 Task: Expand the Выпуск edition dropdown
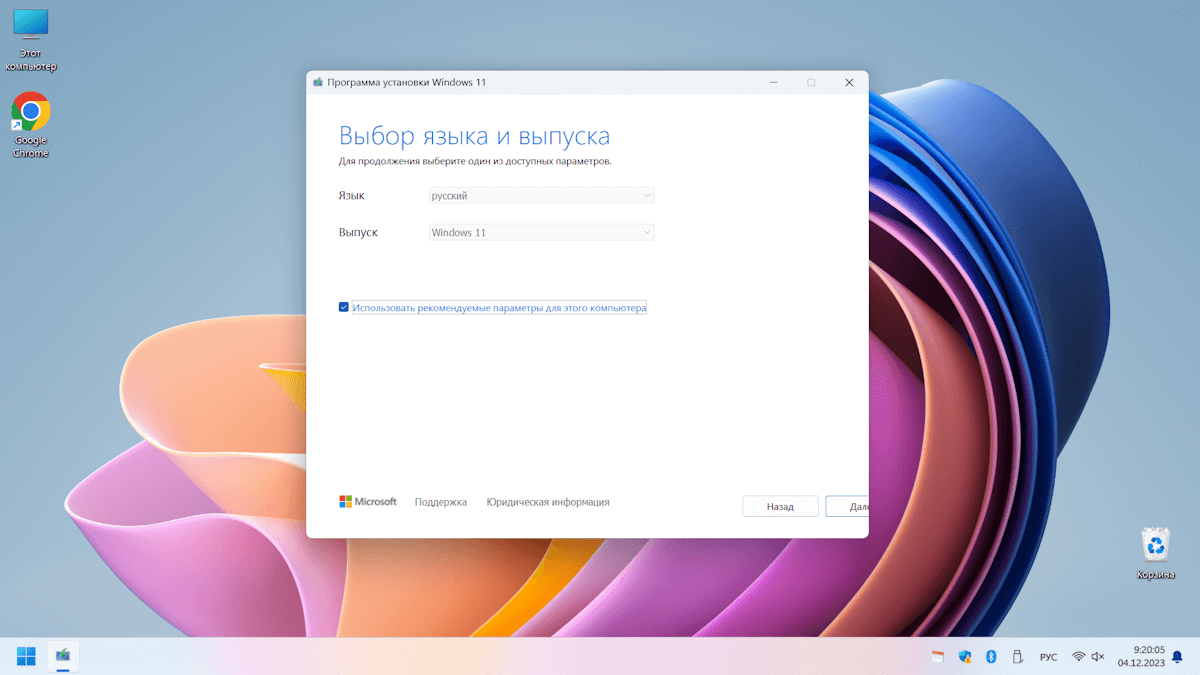[x=542, y=233]
